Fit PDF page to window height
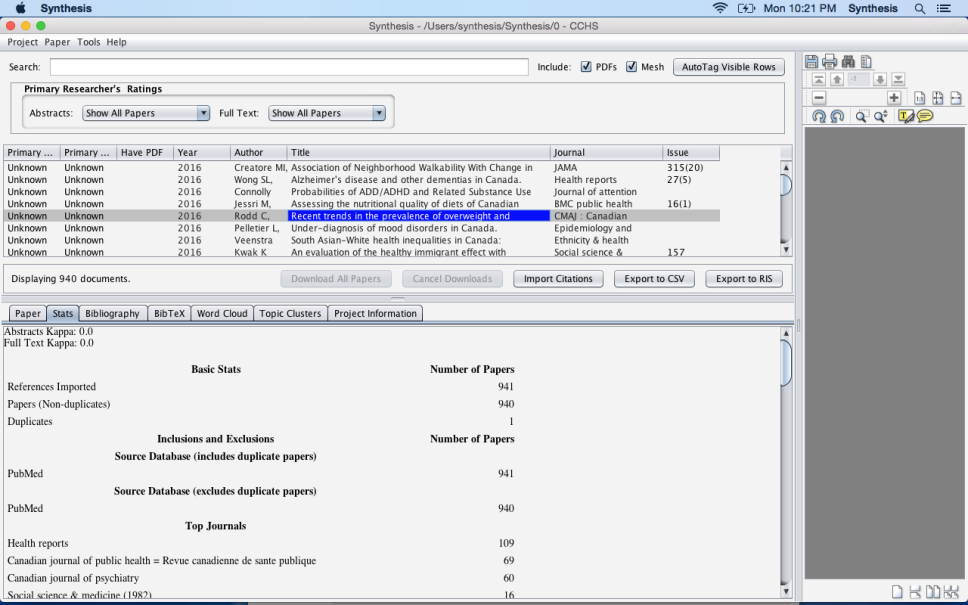968x605 pixels. (938, 98)
